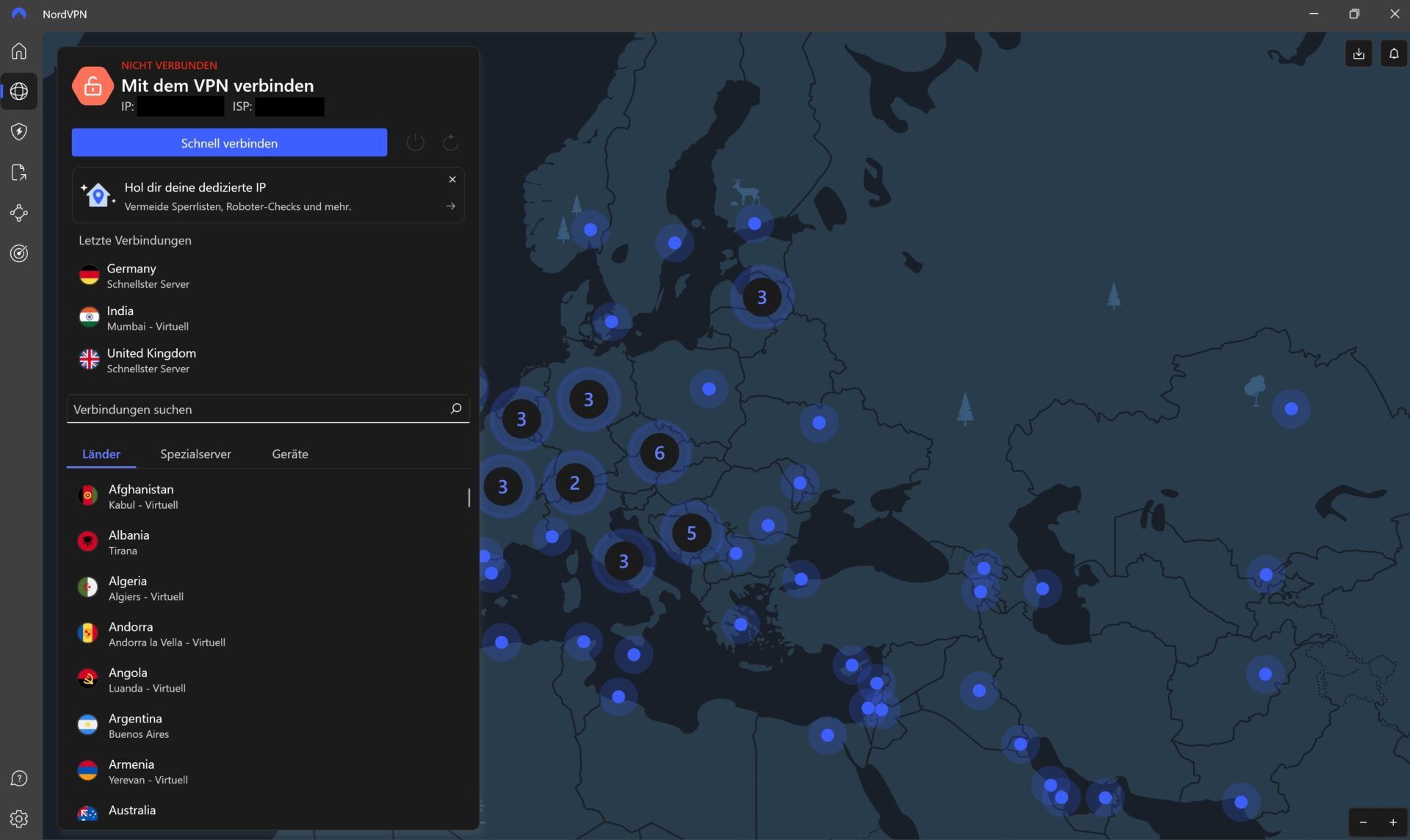
Task: Zoom in the map with plus
Action: (1392, 822)
